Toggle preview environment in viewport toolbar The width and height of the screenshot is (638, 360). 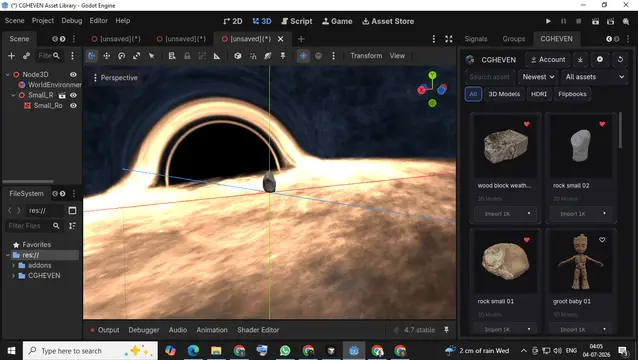point(319,56)
